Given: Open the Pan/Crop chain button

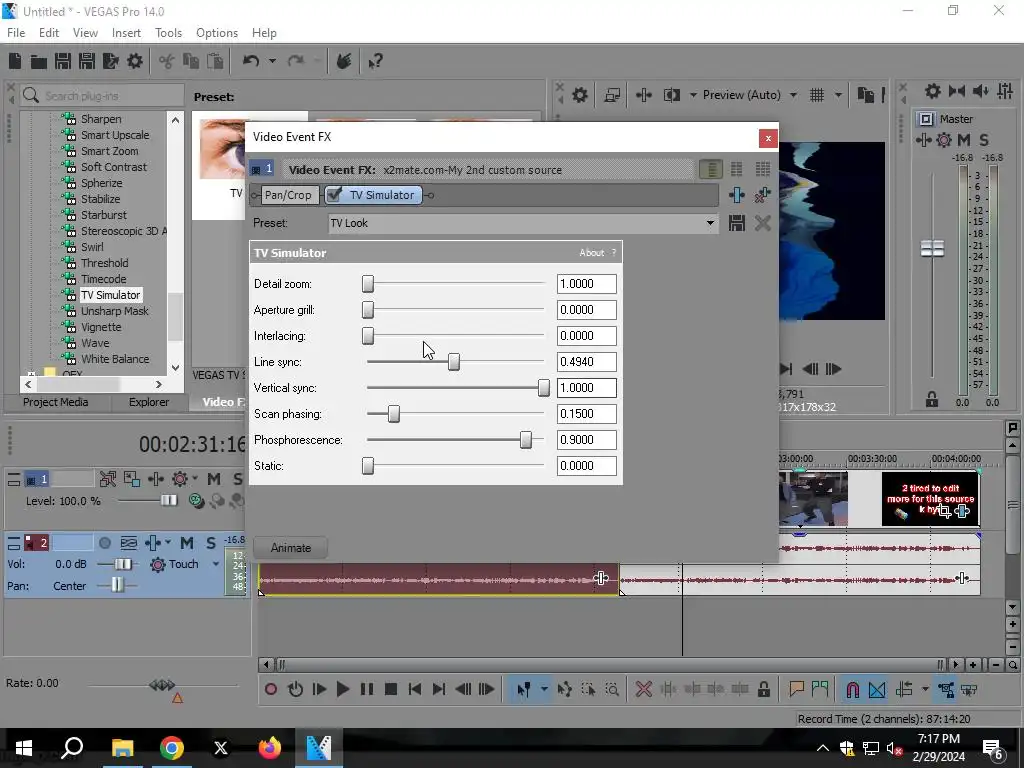Looking at the screenshot, I should (x=288, y=195).
